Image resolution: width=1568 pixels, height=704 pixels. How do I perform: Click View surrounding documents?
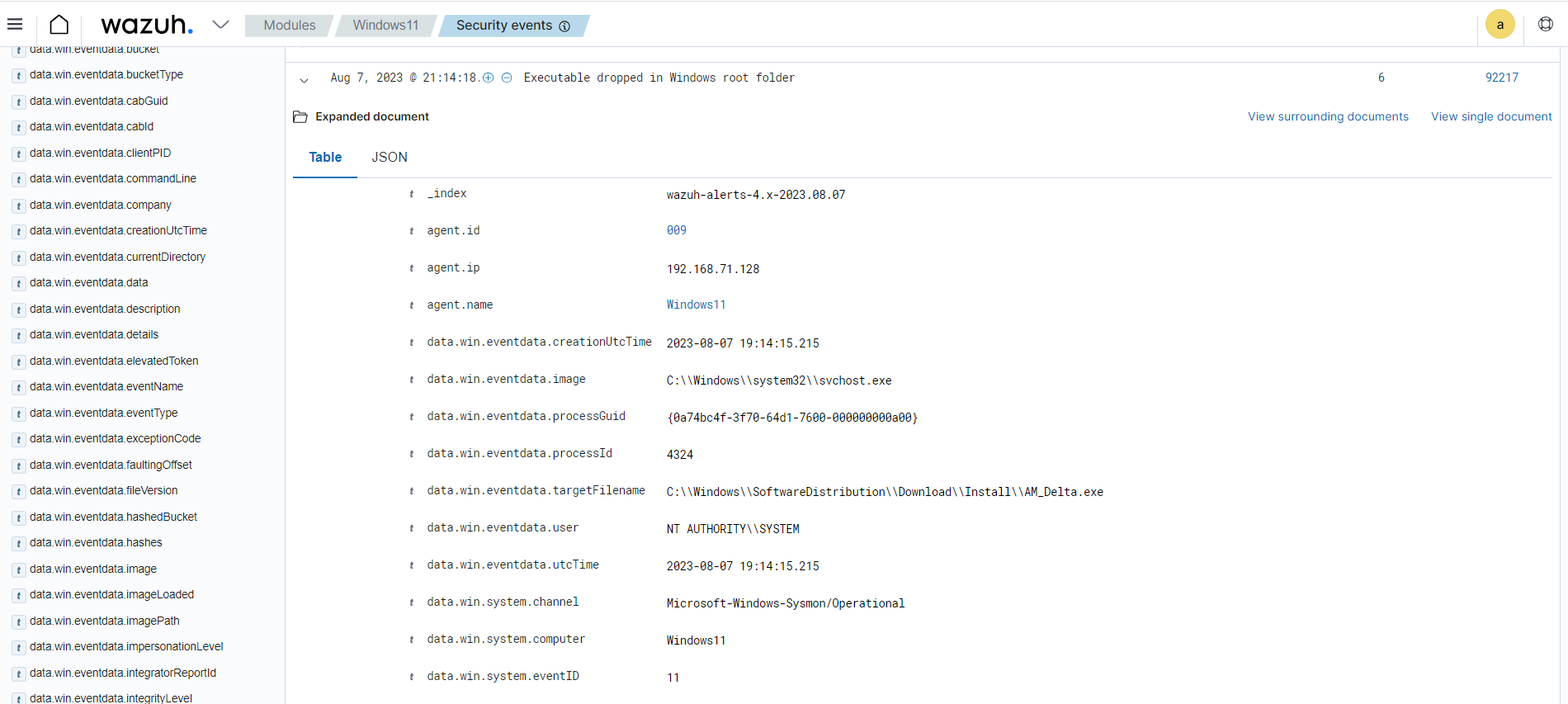point(1328,116)
